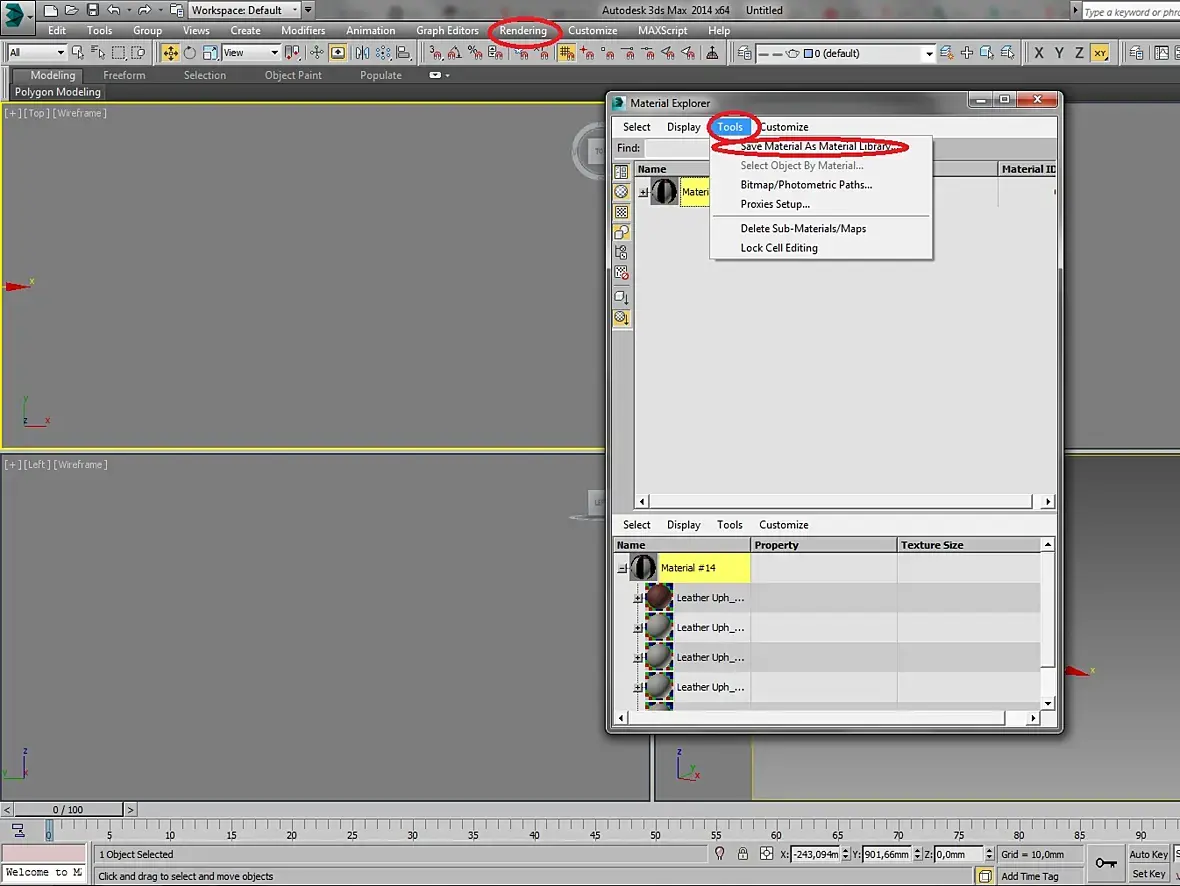The width and height of the screenshot is (1180, 886).
Task: Click the Mirror tool icon
Action: click(363, 53)
